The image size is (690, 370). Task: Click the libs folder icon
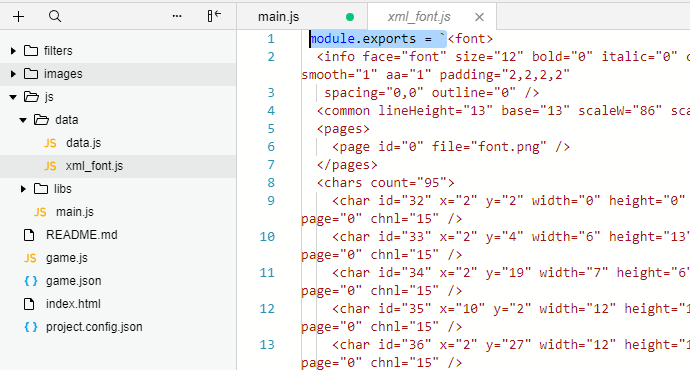tap(41, 189)
